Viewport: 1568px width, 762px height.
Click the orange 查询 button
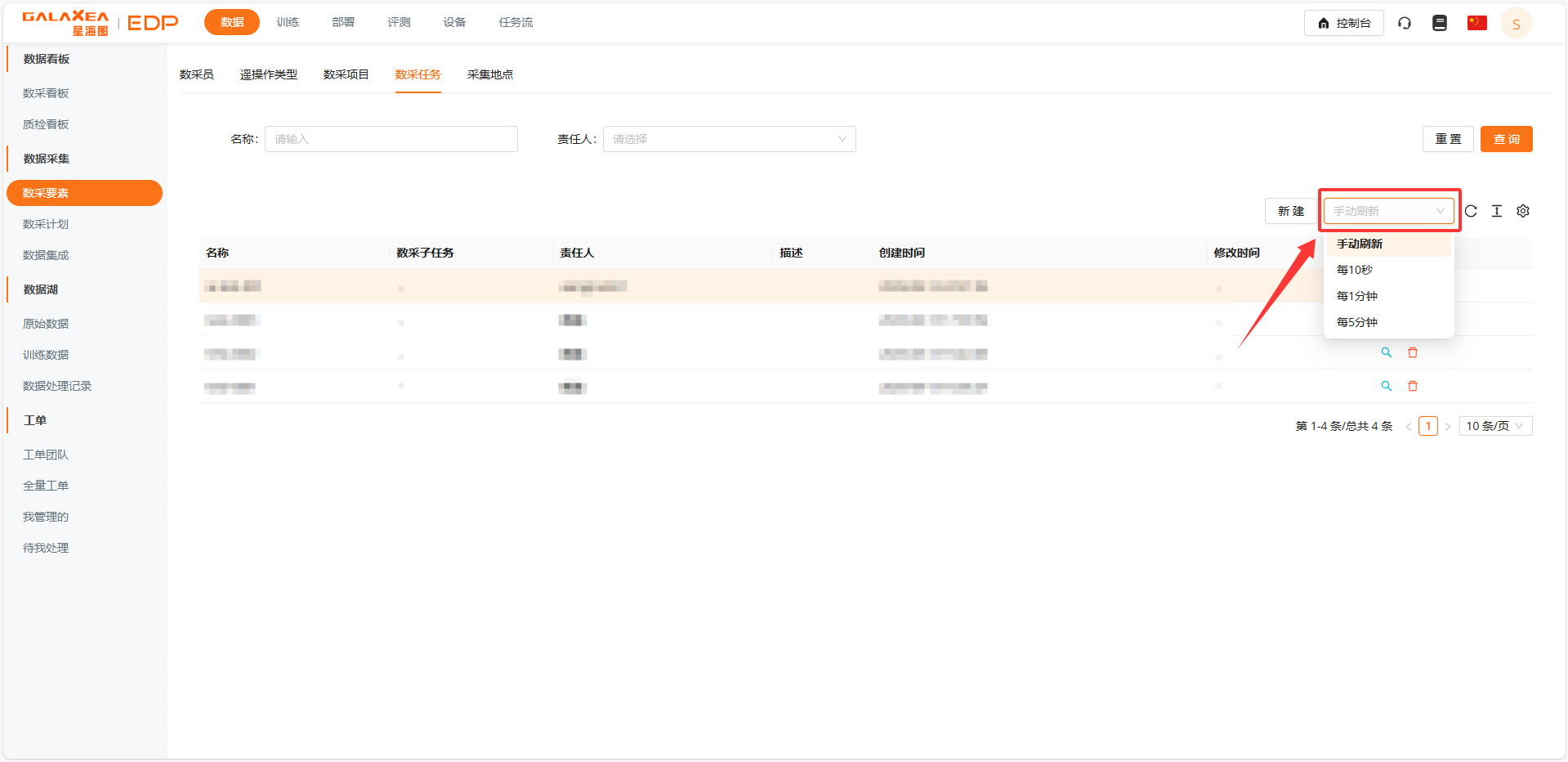click(1506, 139)
